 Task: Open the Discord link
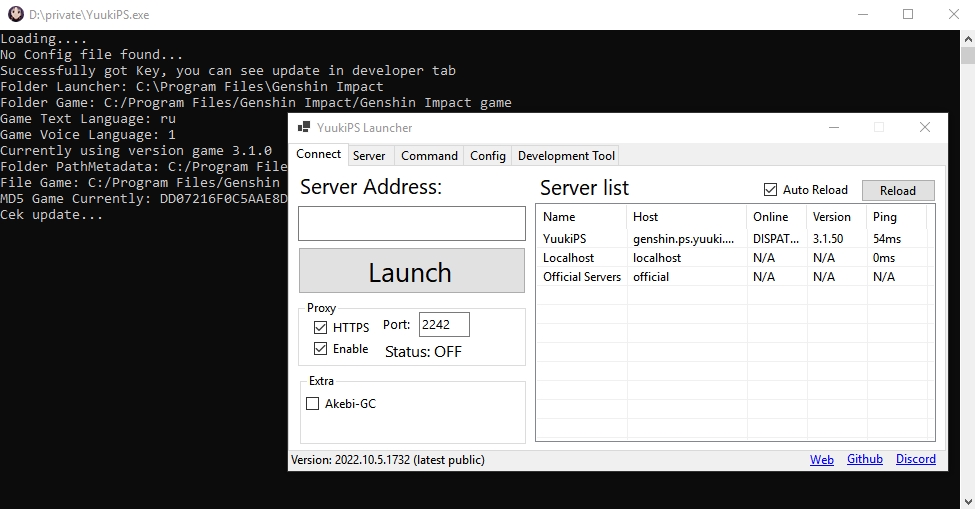[915, 459]
